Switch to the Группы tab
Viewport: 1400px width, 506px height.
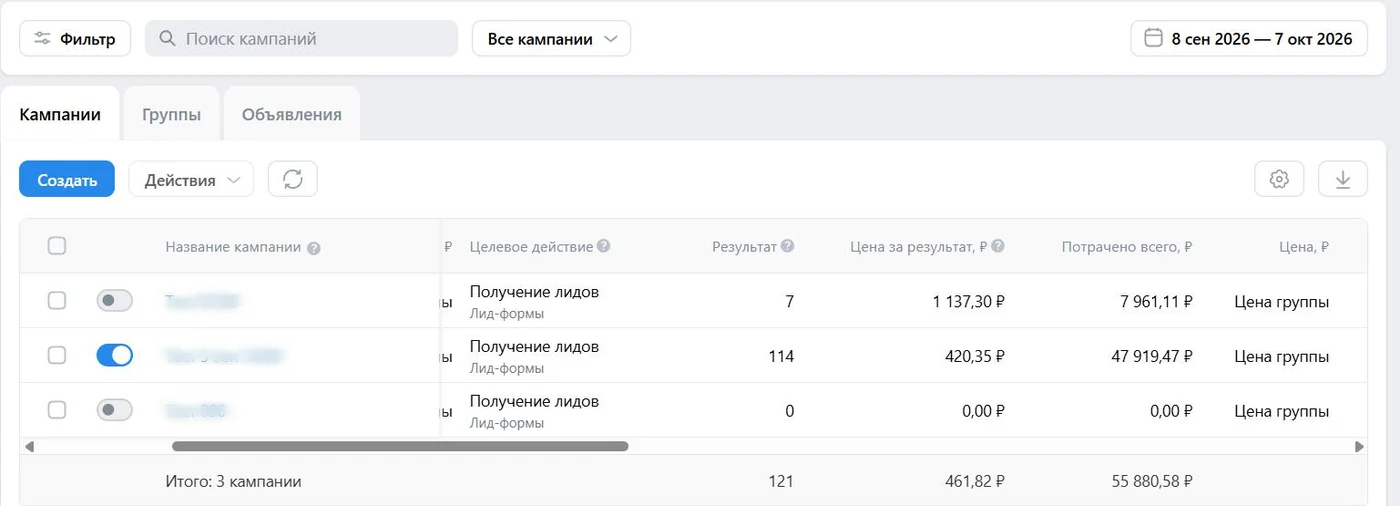click(x=171, y=114)
